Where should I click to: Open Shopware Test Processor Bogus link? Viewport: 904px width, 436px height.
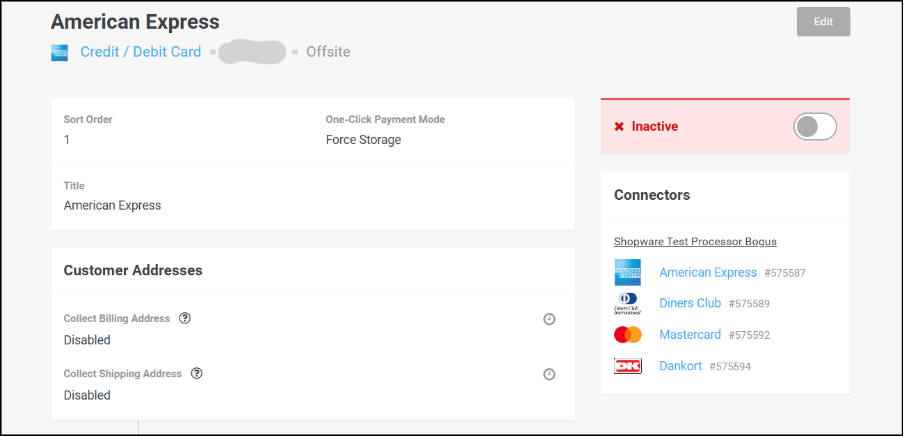pyautogui.click(x=695, y=242)
